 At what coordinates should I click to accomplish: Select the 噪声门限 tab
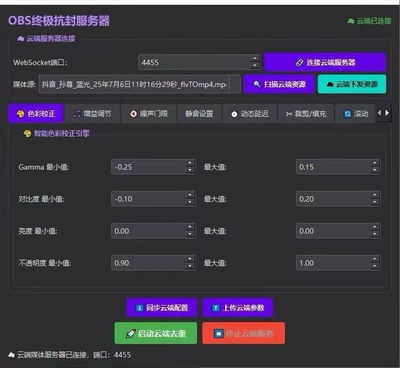(x=149, y=114)
